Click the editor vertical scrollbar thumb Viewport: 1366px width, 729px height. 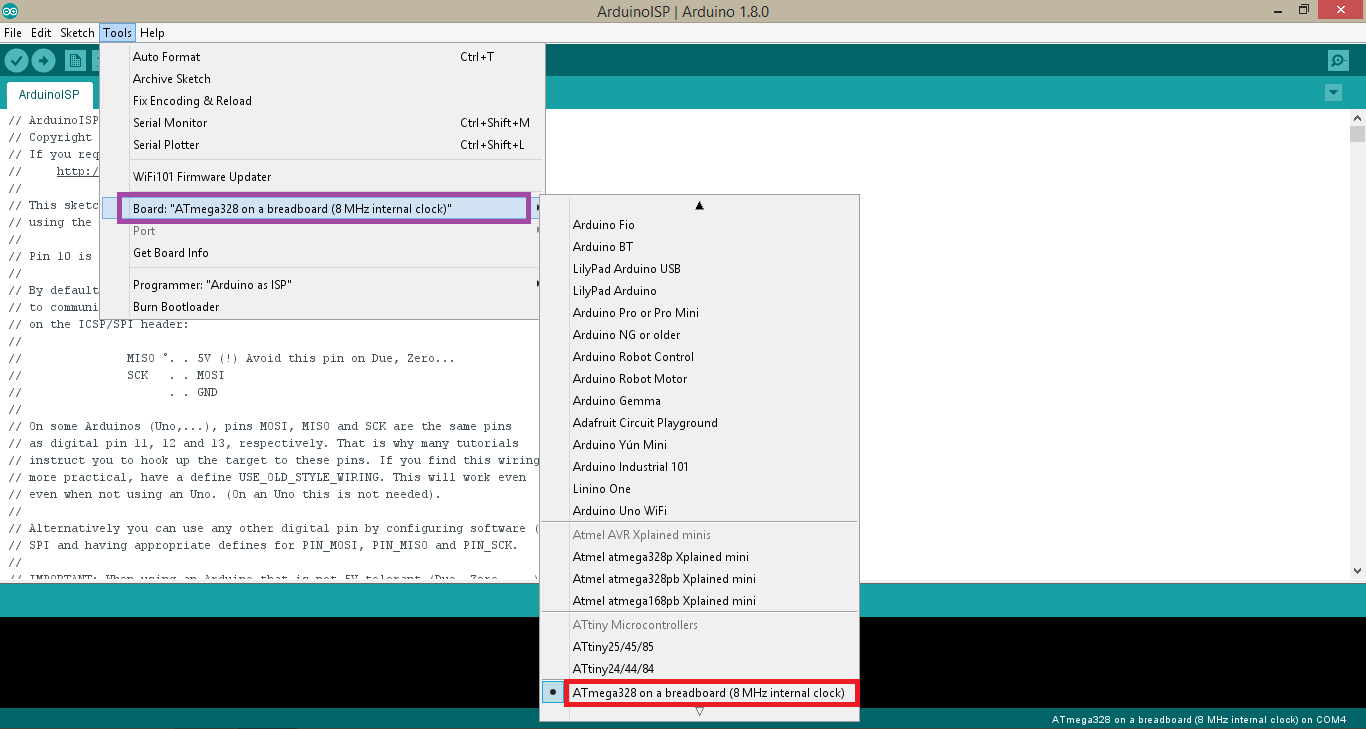[1357, 135]
